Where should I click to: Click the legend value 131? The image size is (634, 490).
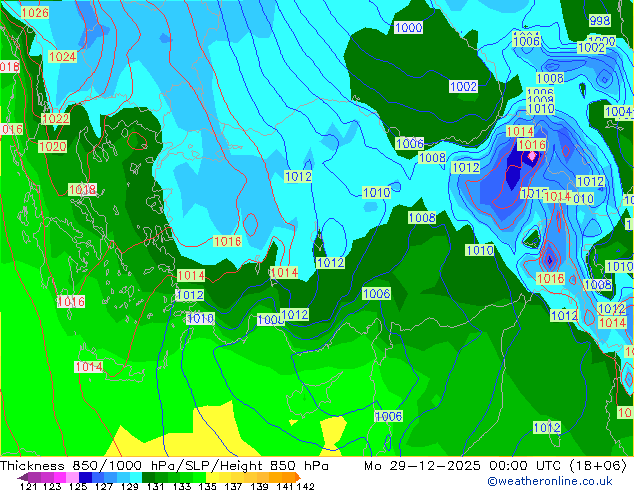pyautogui.click(x=155, y=486)
